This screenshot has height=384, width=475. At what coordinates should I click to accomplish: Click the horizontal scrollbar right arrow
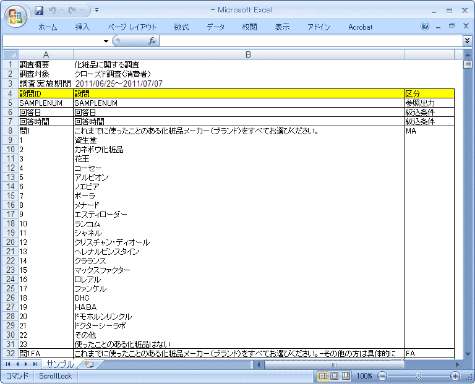pyautogui.click(x=457, y=364)
